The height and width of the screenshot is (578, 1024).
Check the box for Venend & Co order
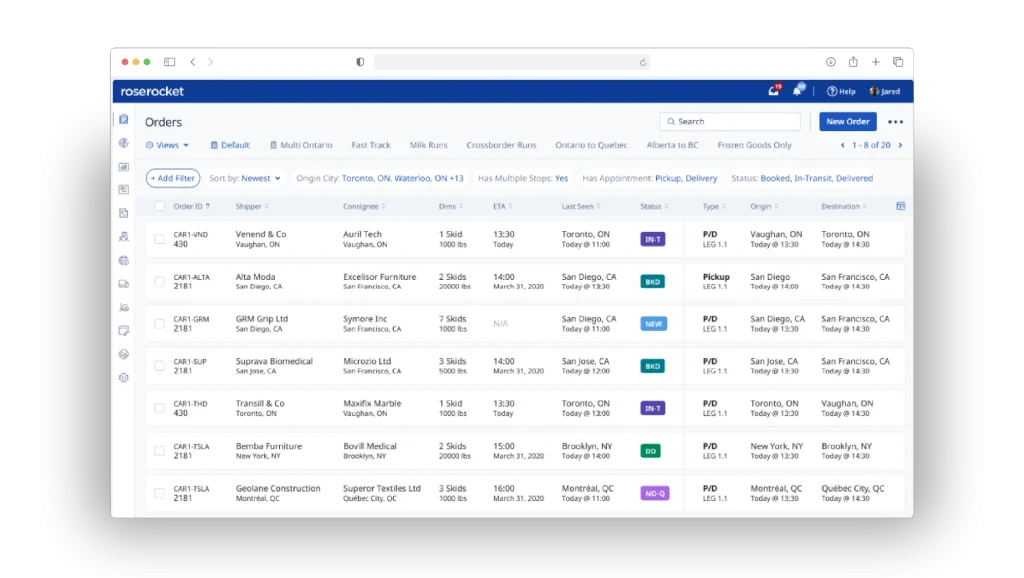pyautogui.click(x=159, y=239)
